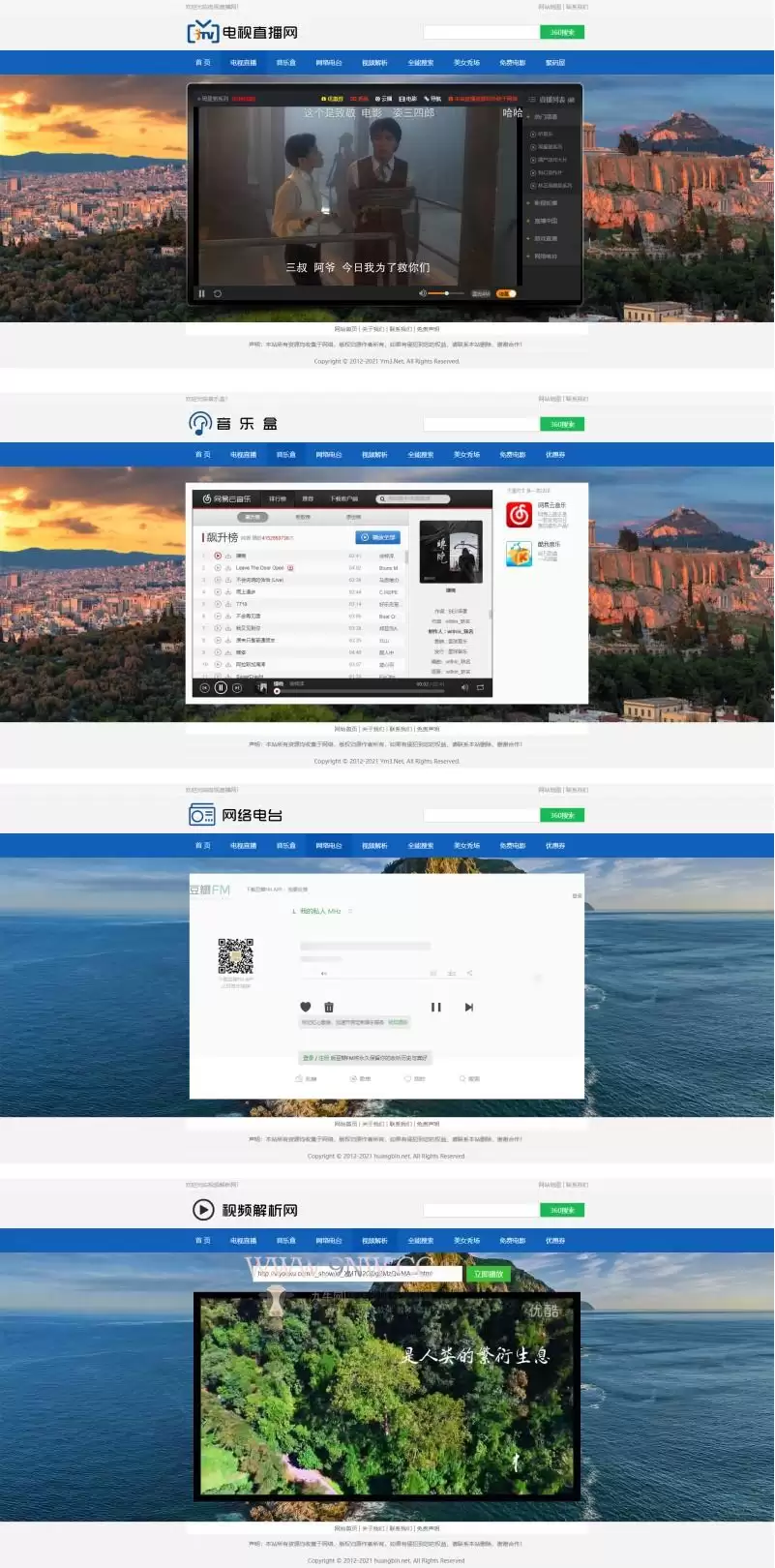
Task: Toggle the orange switch in TV player
Action: tap(506, 293)
